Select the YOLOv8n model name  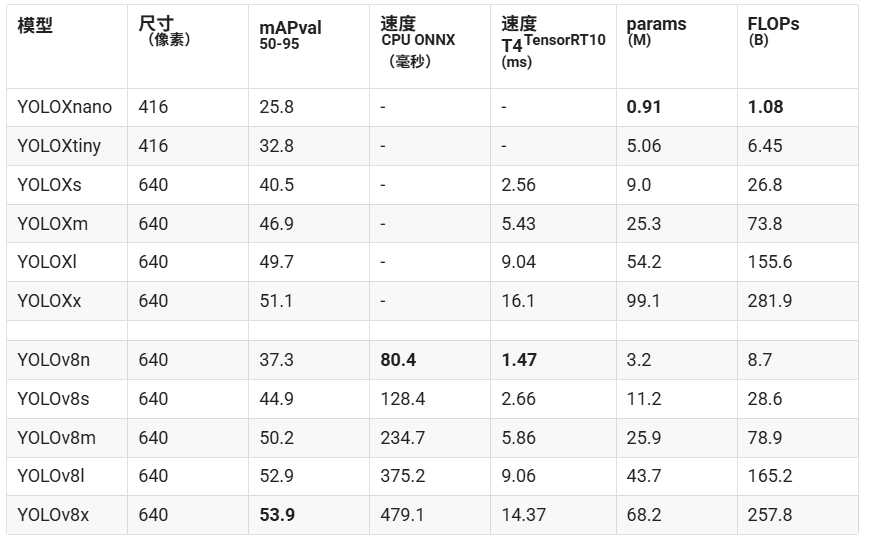(x=53, y=360)
